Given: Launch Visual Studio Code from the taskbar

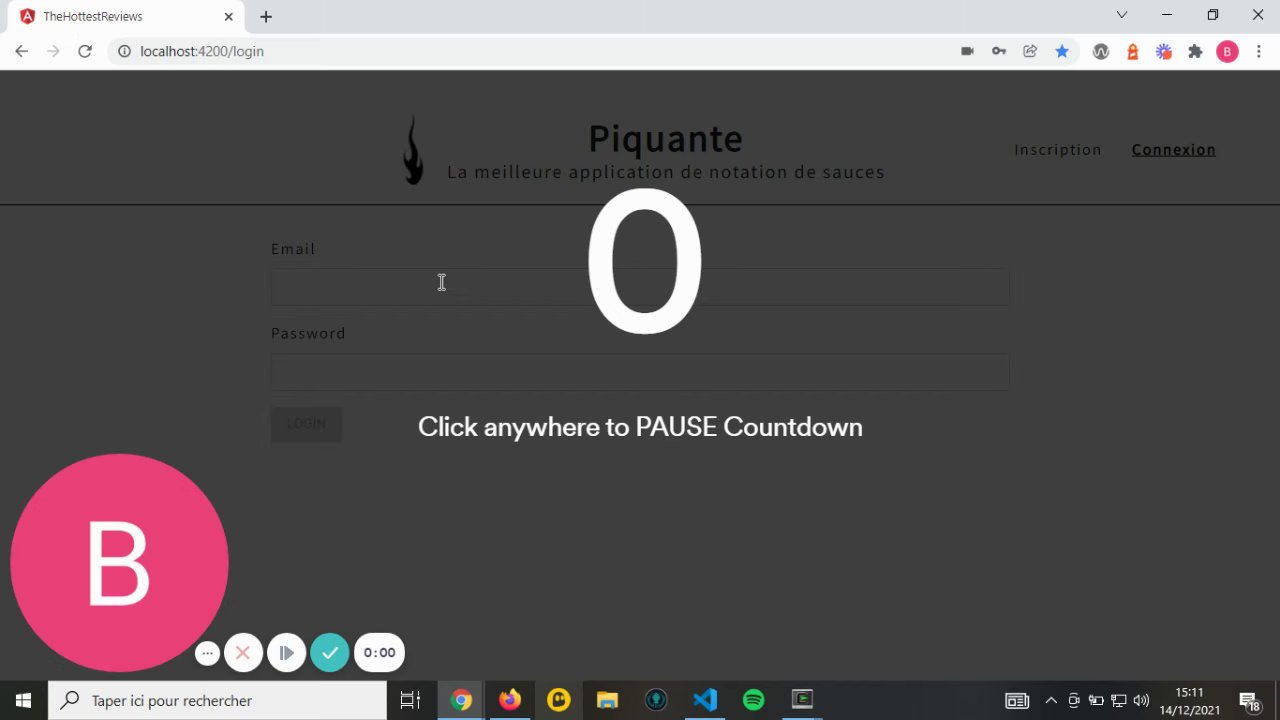Looking at the screenshot, I should pos(705,700).
